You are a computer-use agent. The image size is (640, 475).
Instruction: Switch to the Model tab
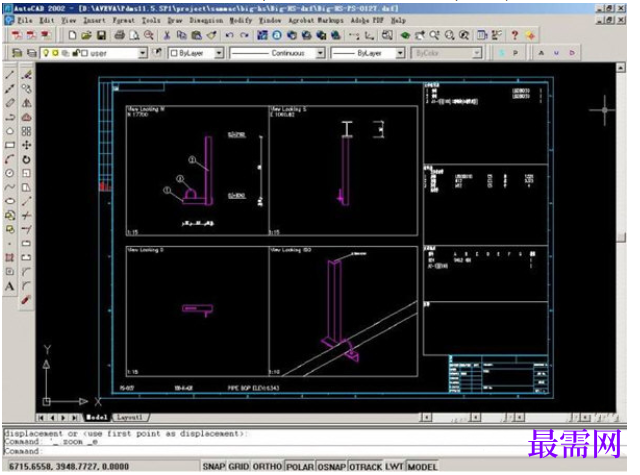(97, 417)
